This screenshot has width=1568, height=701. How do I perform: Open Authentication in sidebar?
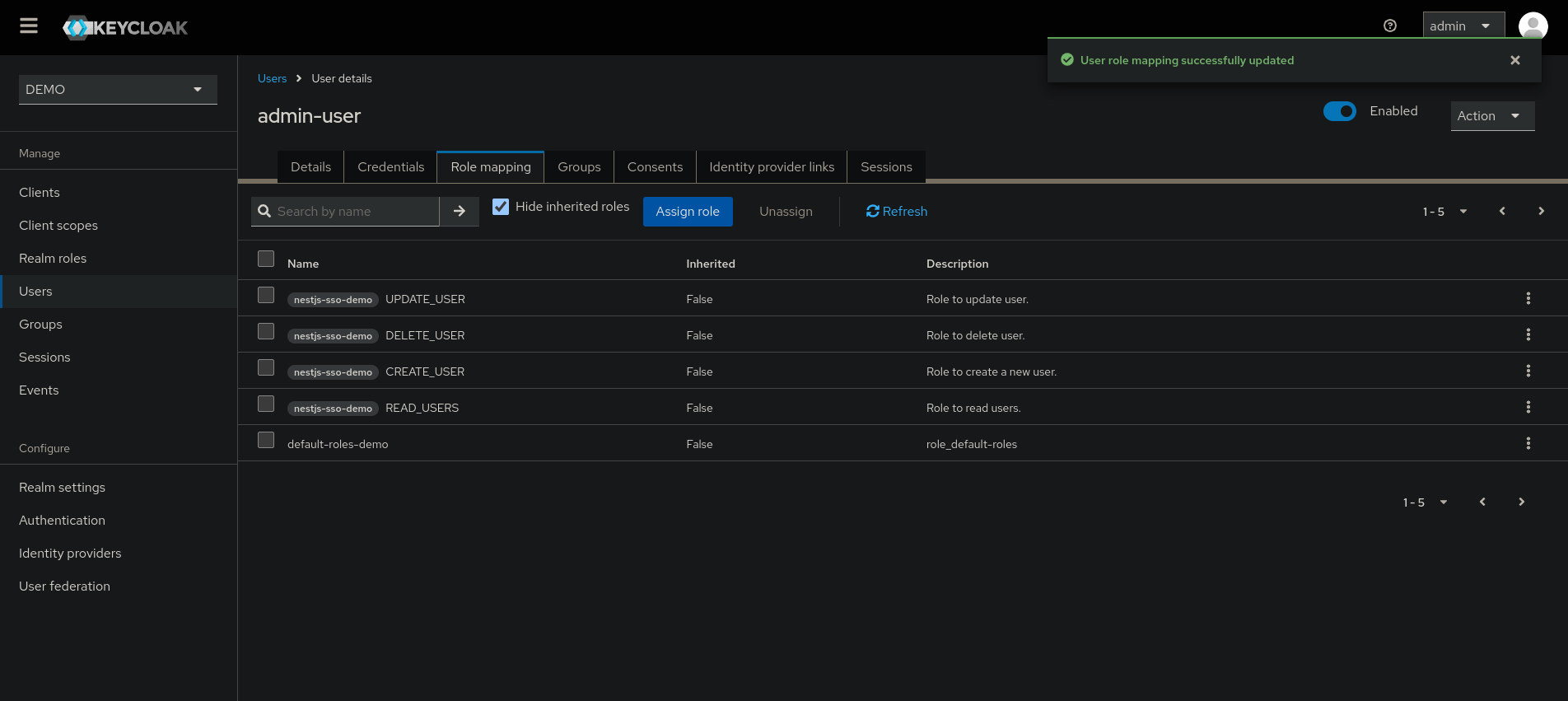119,520
